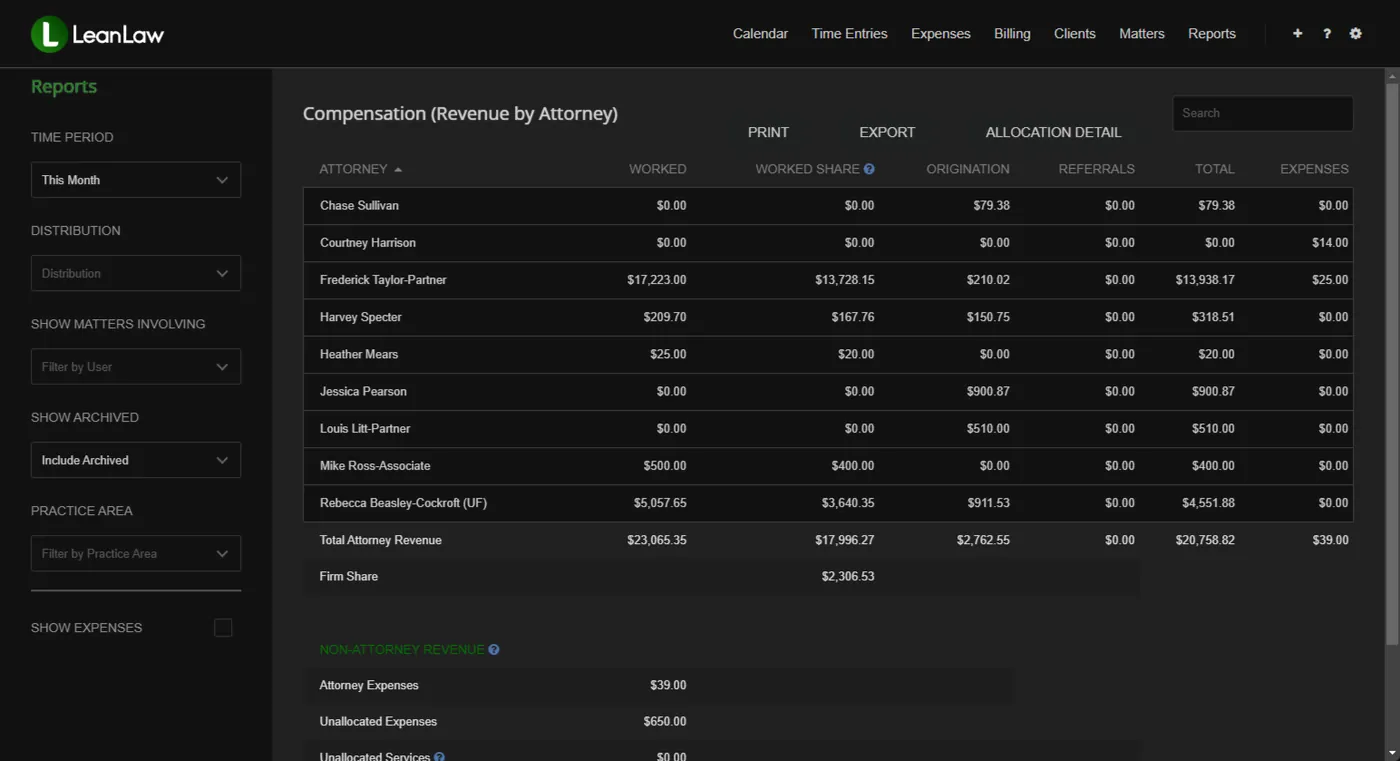The width and height of the screenshot is (1400, 761).
Task: Click the $17,223.00 worked value
Action: pos(657,280)
